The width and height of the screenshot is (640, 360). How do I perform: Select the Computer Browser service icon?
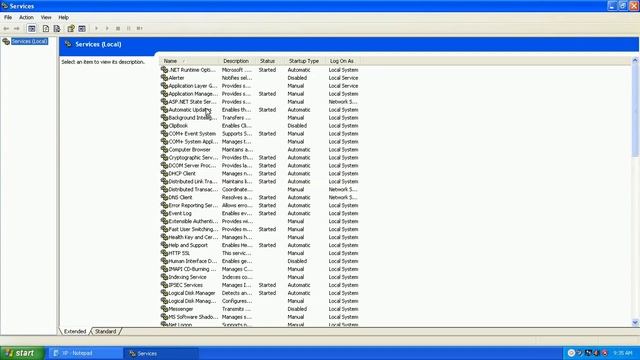coord(164,149)
